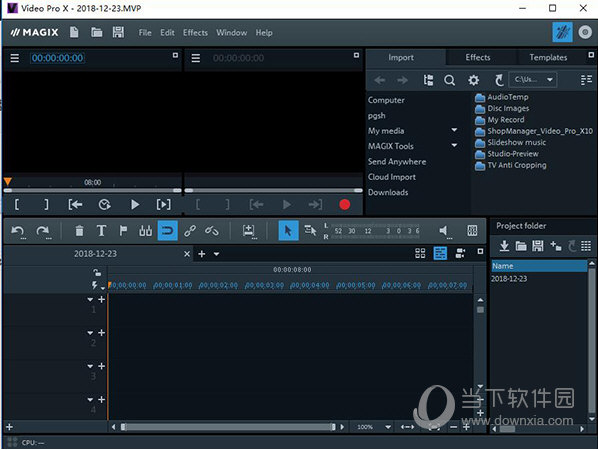Set range in-point with the left bracket
This screenshot has width=598, height=450.
tap(17, 205)
